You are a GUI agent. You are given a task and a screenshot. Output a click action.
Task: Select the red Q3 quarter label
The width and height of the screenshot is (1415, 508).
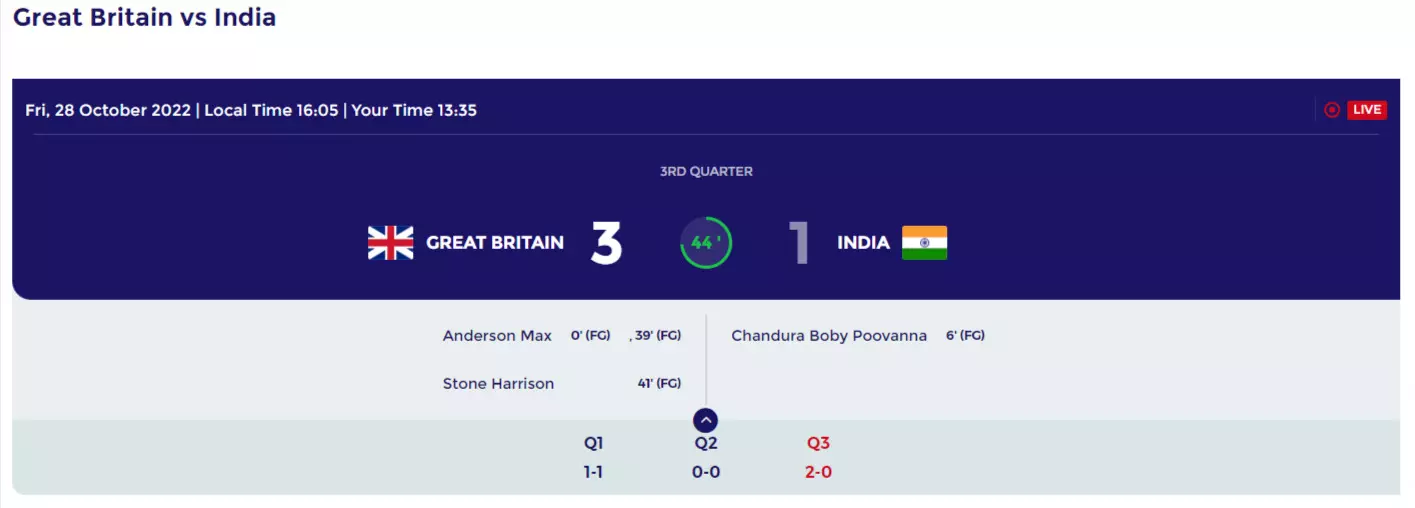coord(818,443)
